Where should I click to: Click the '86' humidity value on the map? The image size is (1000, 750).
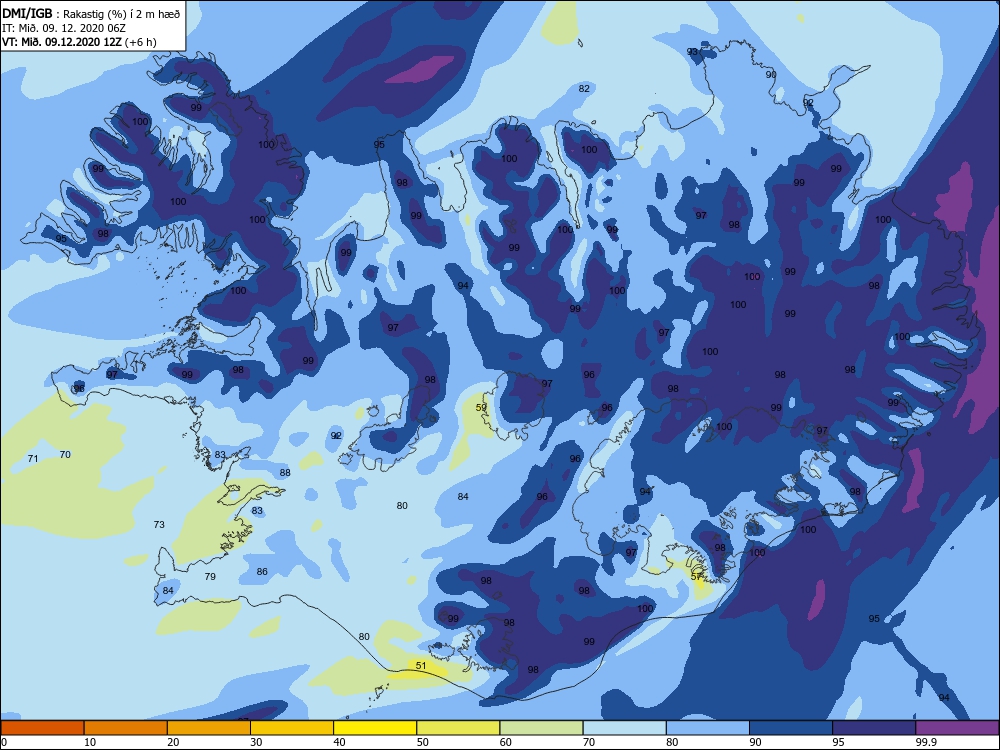point(262,572)
